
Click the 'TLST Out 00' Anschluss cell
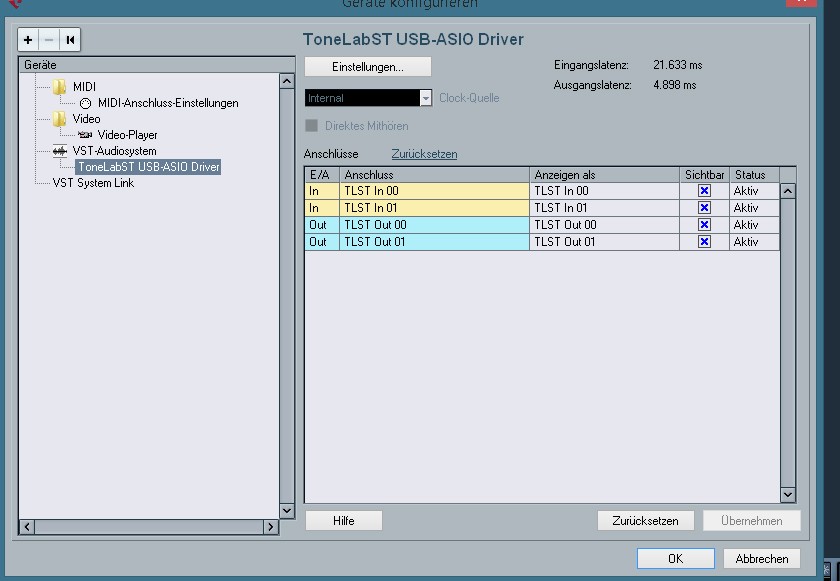(434, 224)
